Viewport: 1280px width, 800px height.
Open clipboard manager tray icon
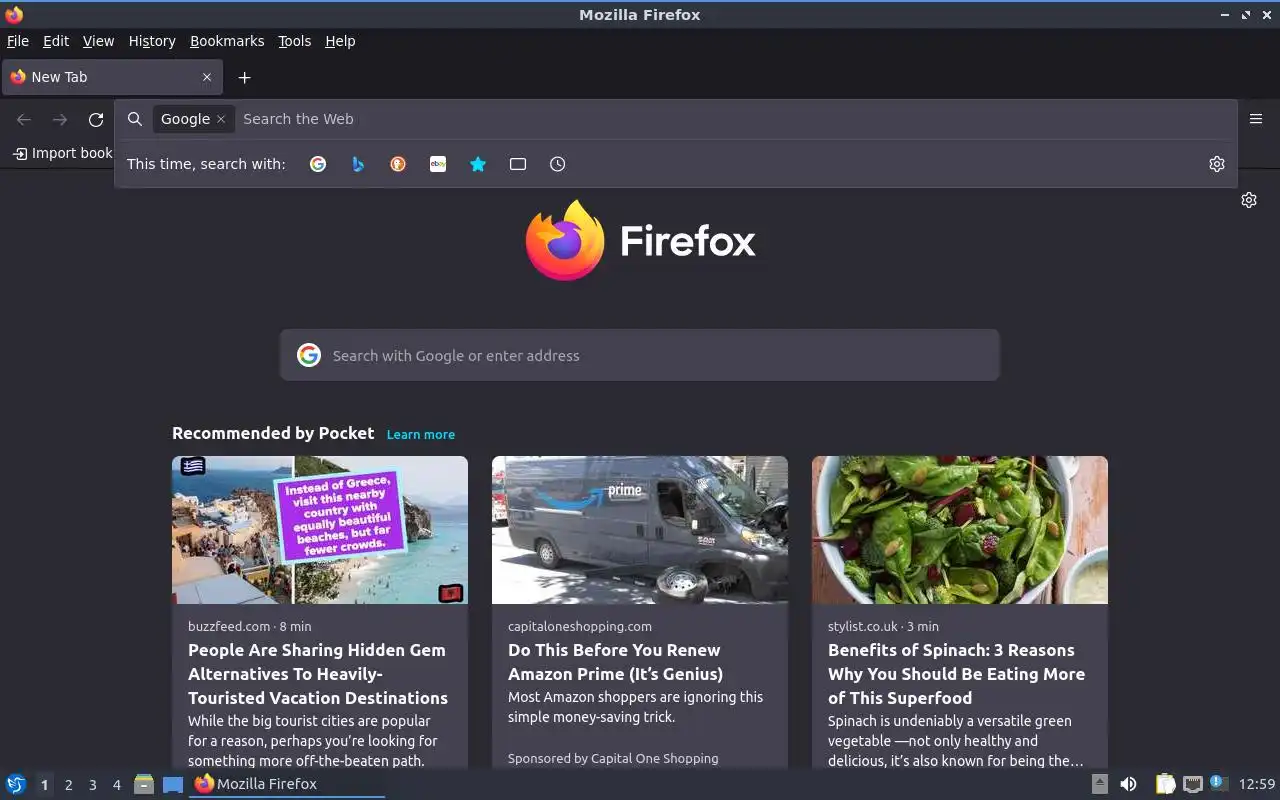point(1165,784)
